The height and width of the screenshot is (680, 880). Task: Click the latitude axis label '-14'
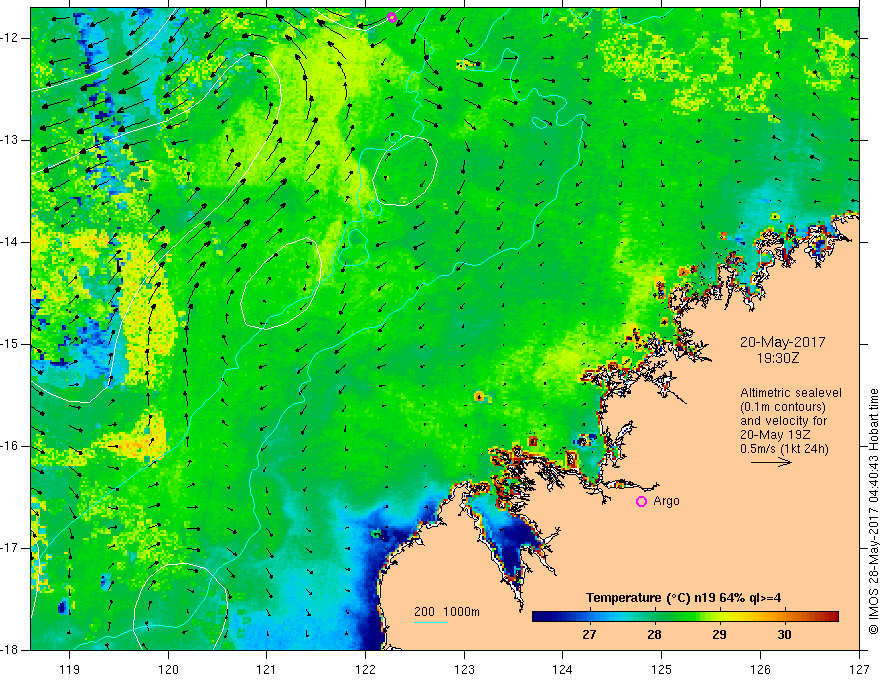[x=11, y=242]
